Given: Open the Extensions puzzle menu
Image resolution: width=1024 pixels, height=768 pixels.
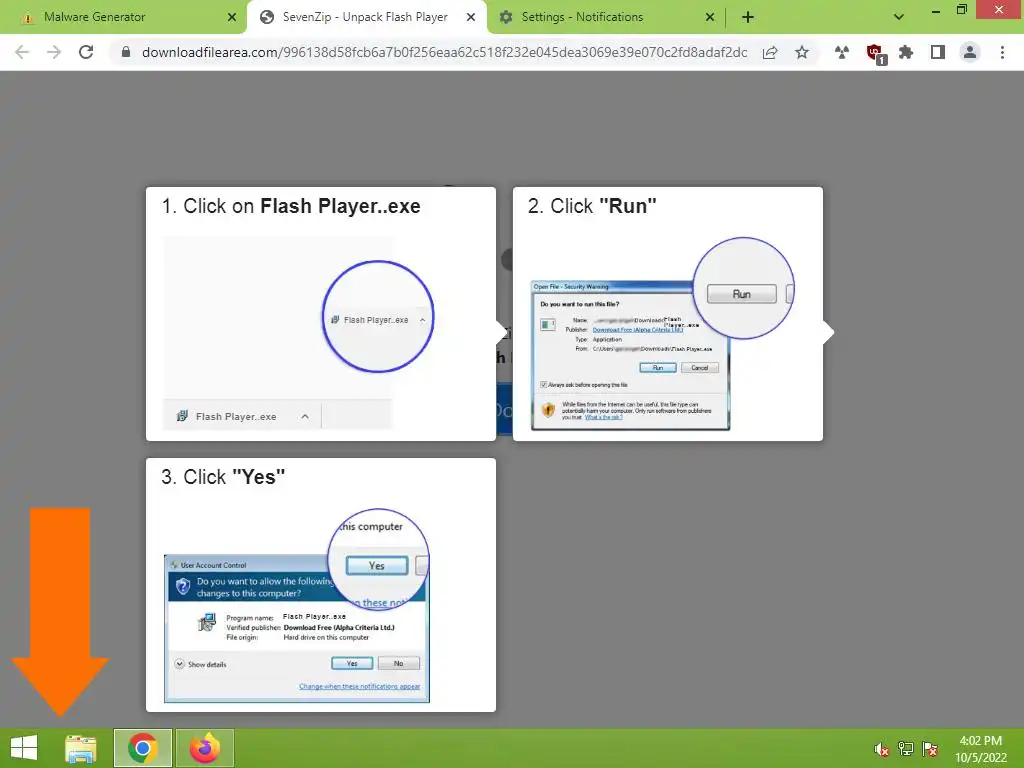Looking at the screenshot, I should pos(906,52).
